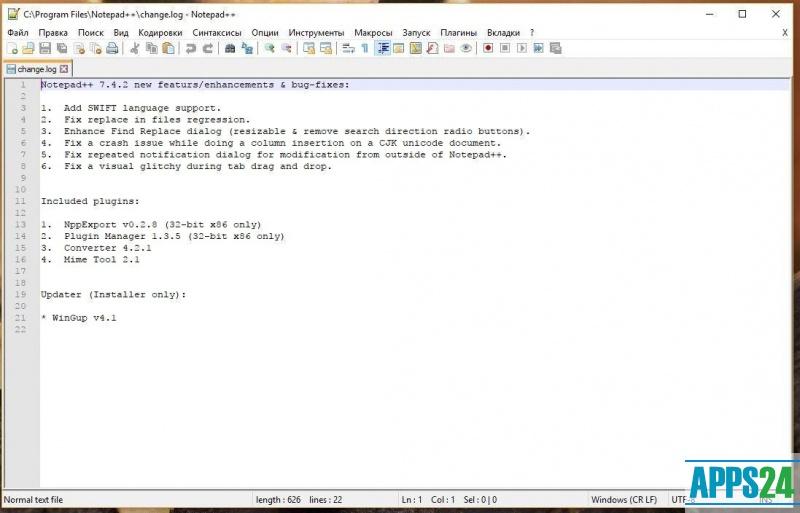Open the Синтаксисы menu
The image size is (800, 513).
click(217, 33)
